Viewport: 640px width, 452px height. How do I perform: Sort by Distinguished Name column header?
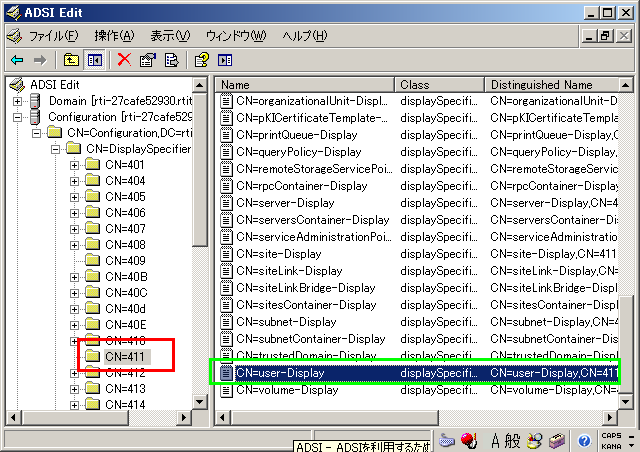coord(552,85)
